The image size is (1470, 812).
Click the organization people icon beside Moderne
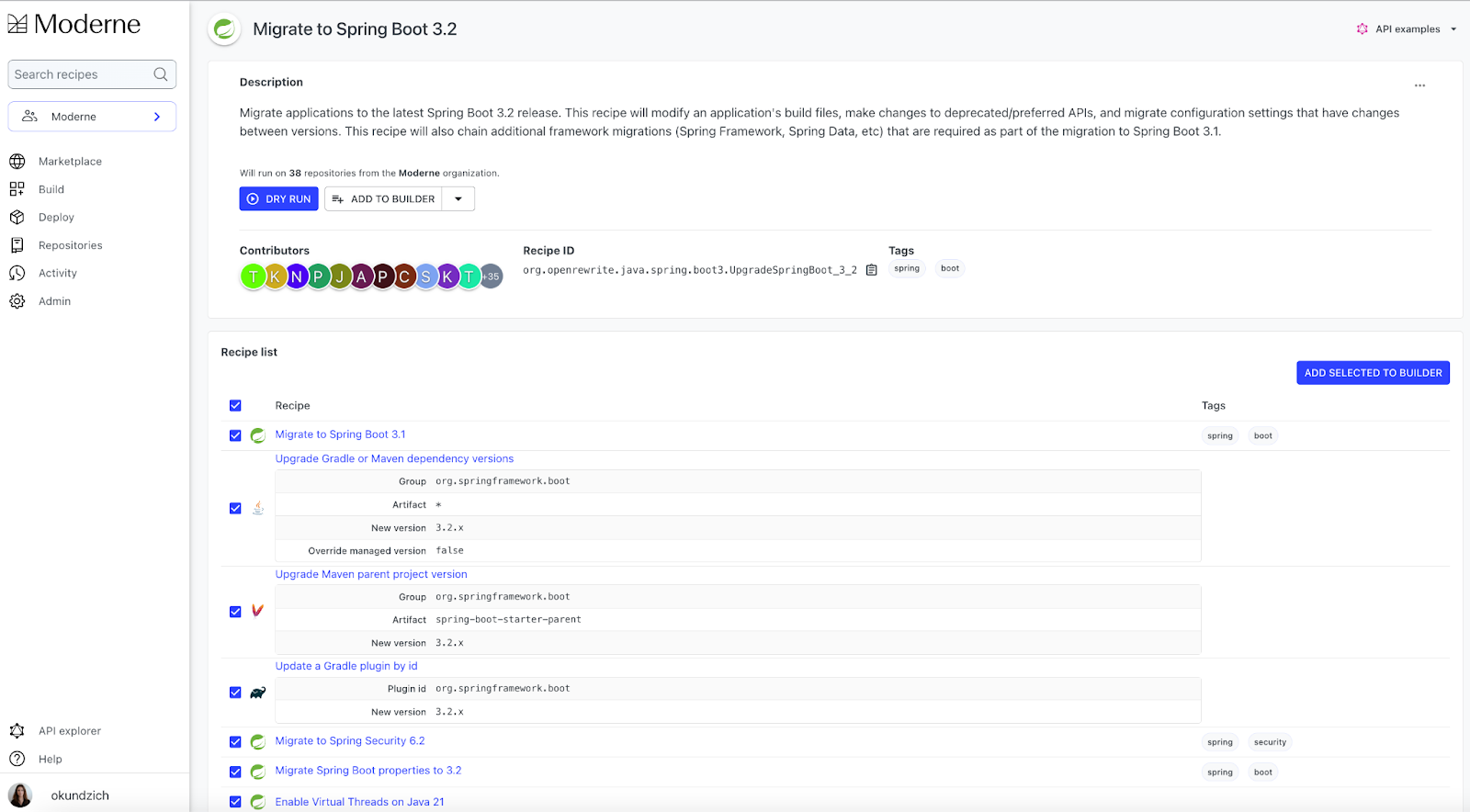tap(30, 117)
